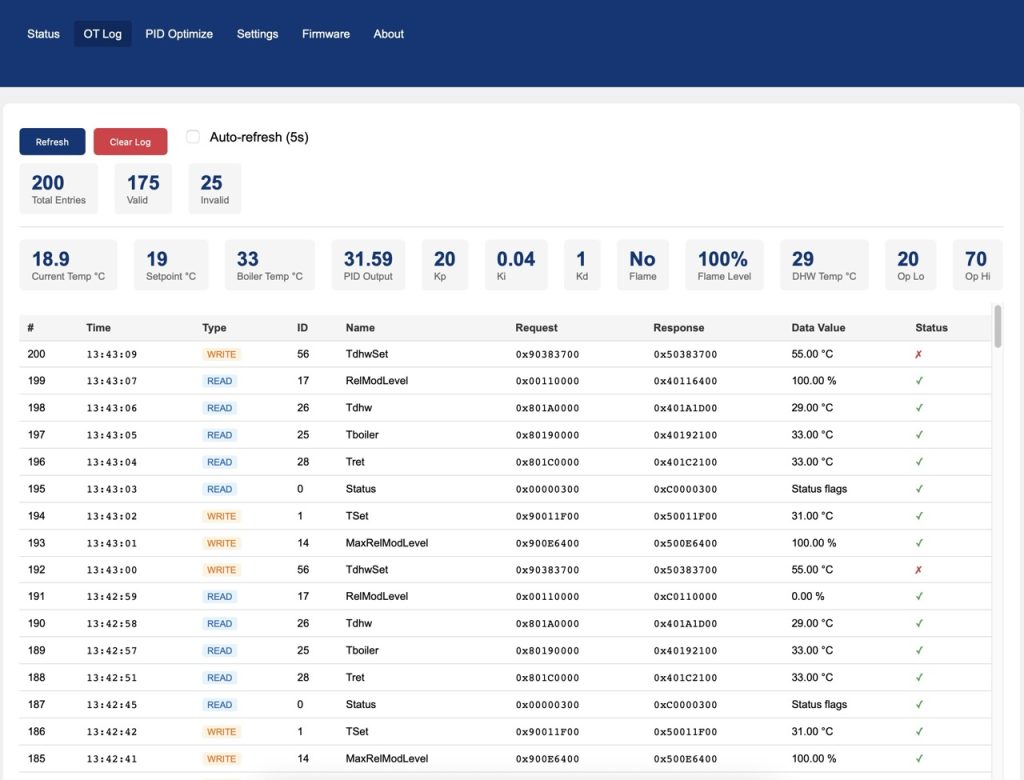Viewport: 1024px width, 780px height.
Task: Open the PID Optimize tab
Action: (179, 34)
